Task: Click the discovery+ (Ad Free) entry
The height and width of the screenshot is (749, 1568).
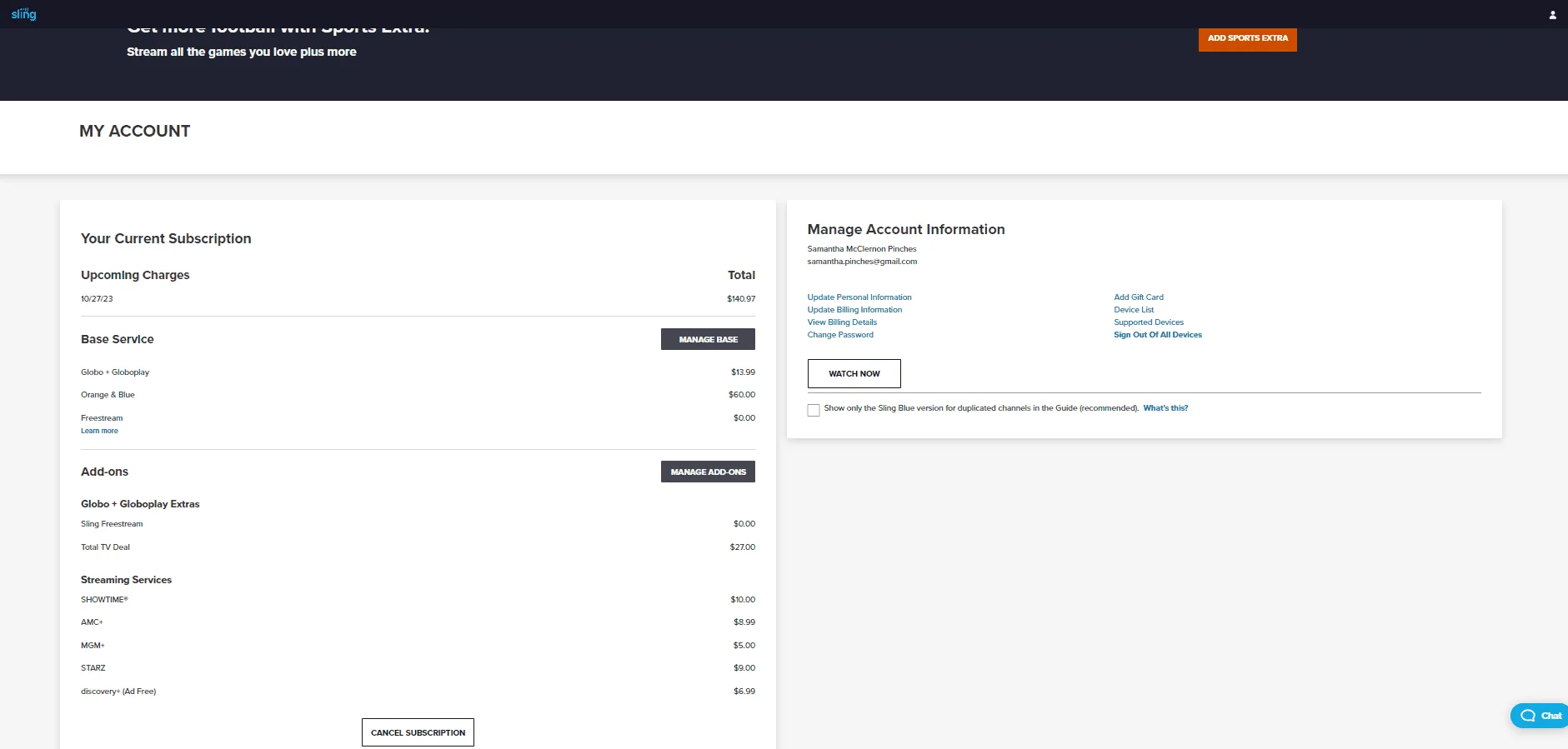Action: [x=118, y=692]
